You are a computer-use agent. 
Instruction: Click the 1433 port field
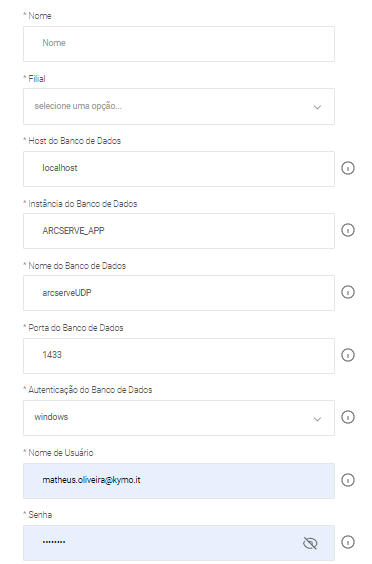pos(179,356)
